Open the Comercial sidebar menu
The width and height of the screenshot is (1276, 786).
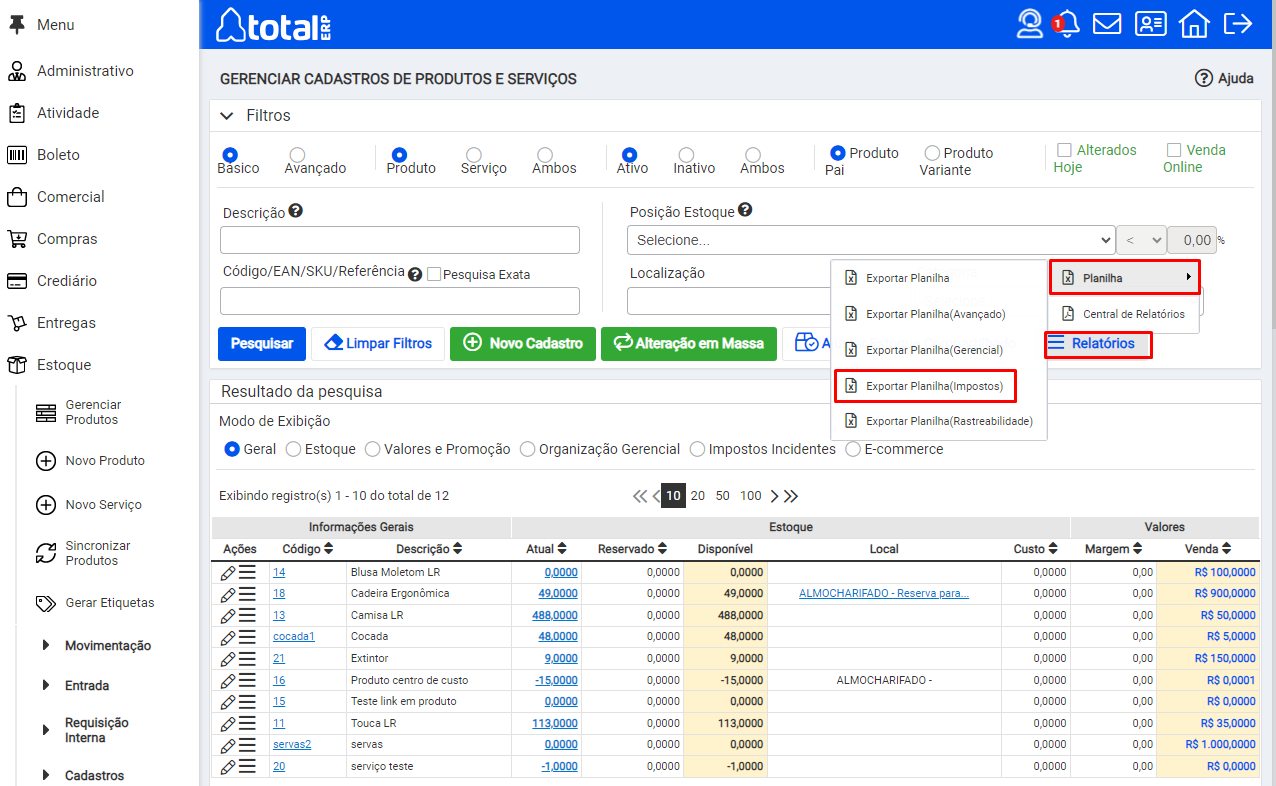pos(70,197)
